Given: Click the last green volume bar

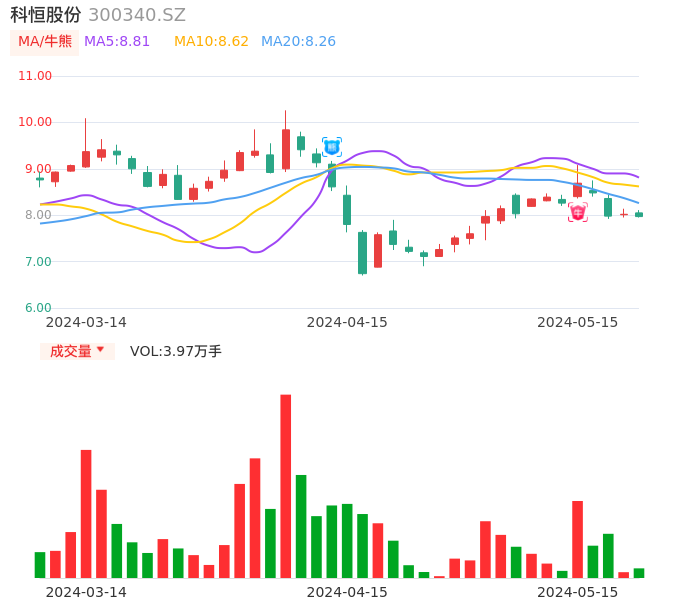Looking at the screenshot, I should (639, 573).
